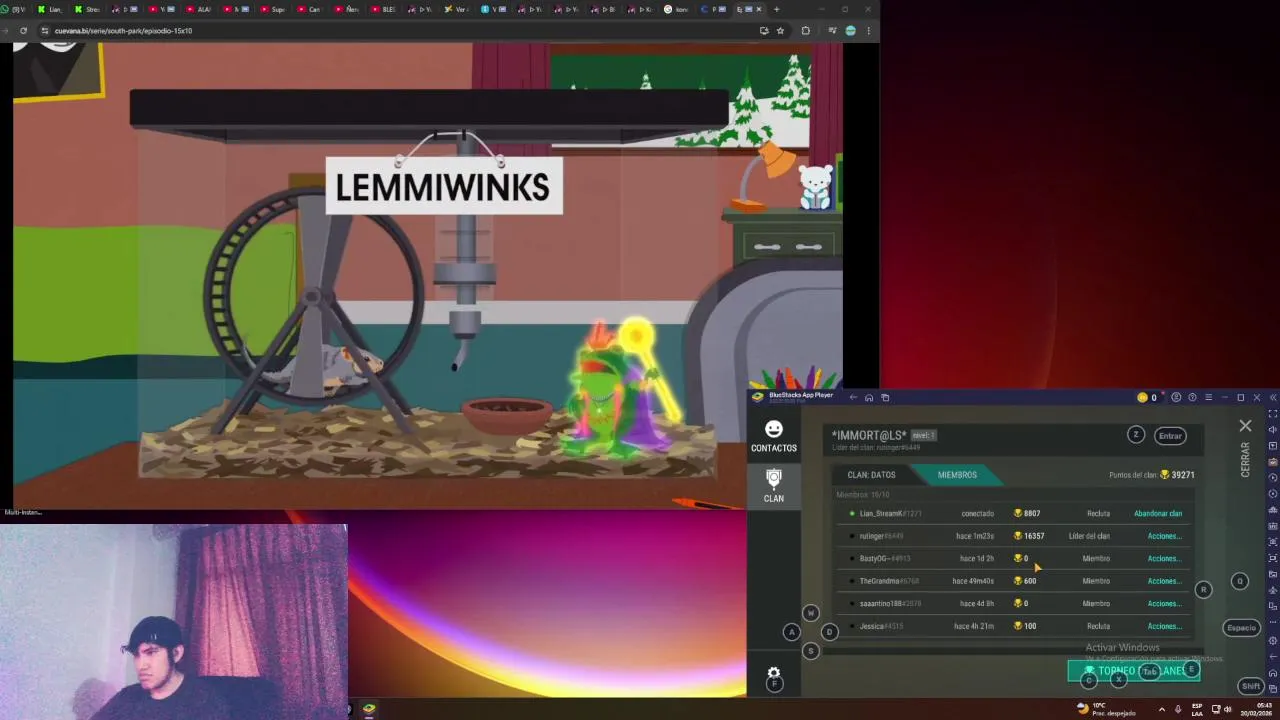
Task: Open the game settings gear icon
Action: pyautogui.click(x=773, y=673)
